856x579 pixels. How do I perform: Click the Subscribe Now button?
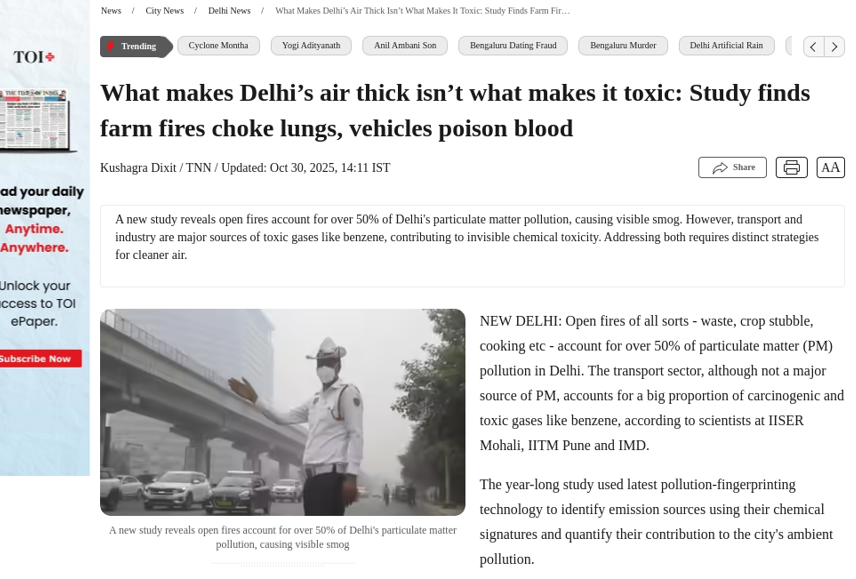pos(38,359)
